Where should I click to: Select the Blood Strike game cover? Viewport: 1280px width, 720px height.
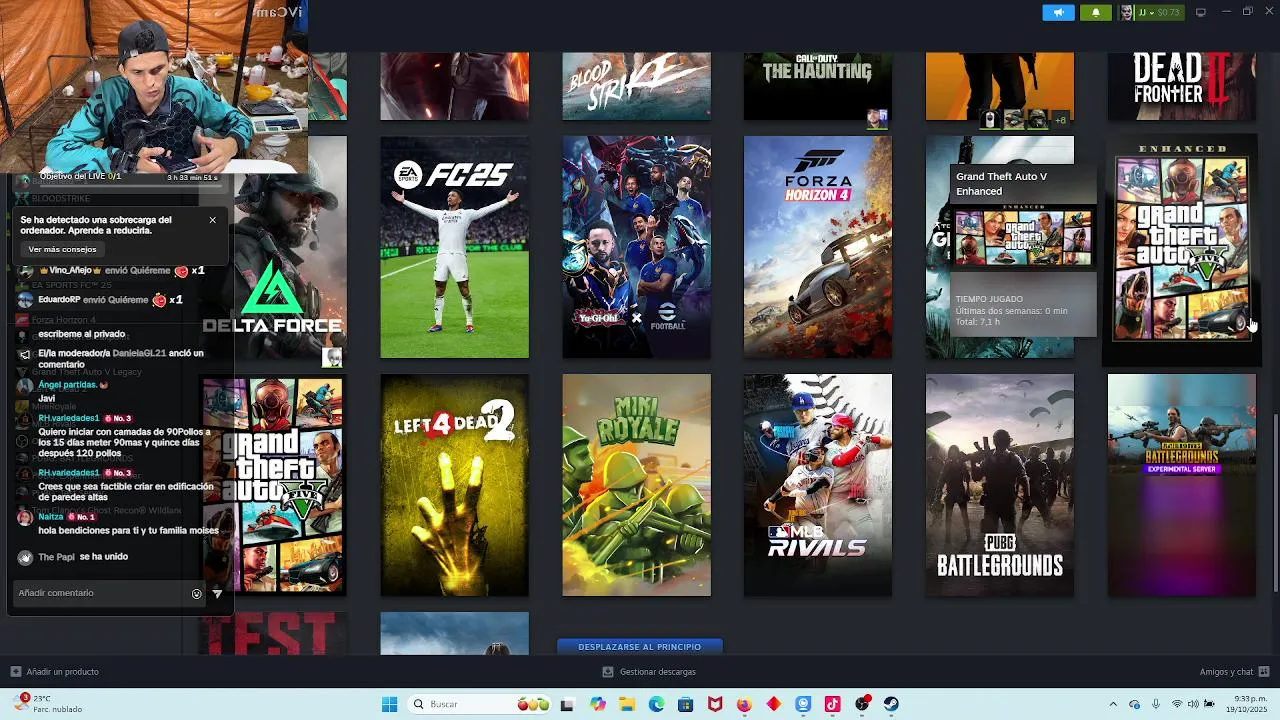636,86
